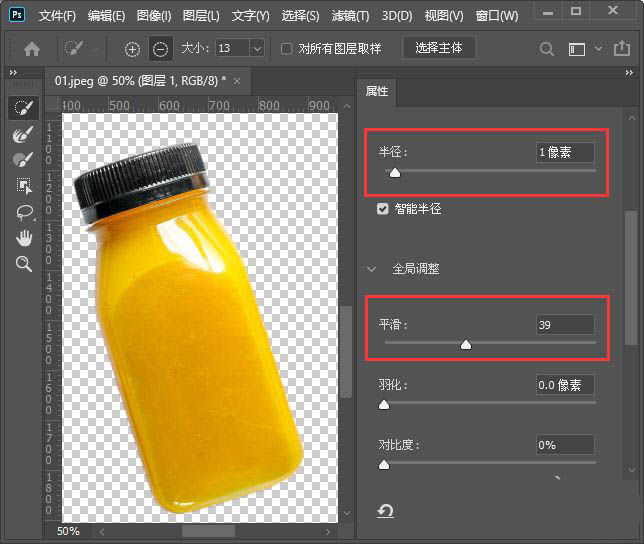
Task: Minimize the Photoshop window
Action: tap(547, 12)
